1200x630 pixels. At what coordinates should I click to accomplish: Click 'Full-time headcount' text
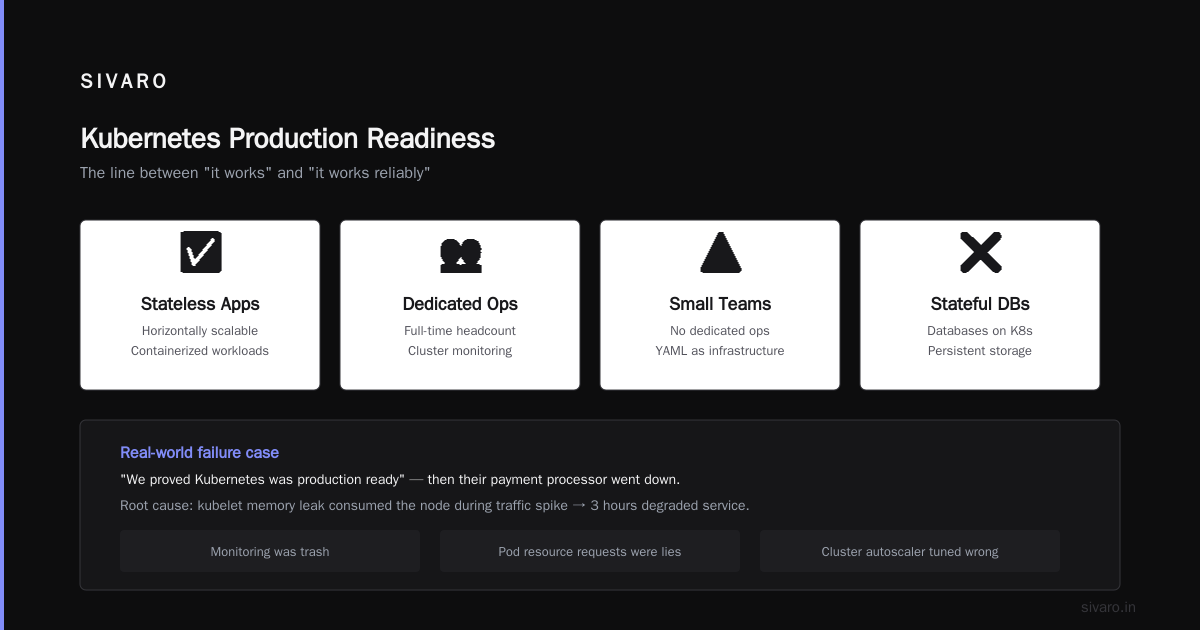coord(460,331)
